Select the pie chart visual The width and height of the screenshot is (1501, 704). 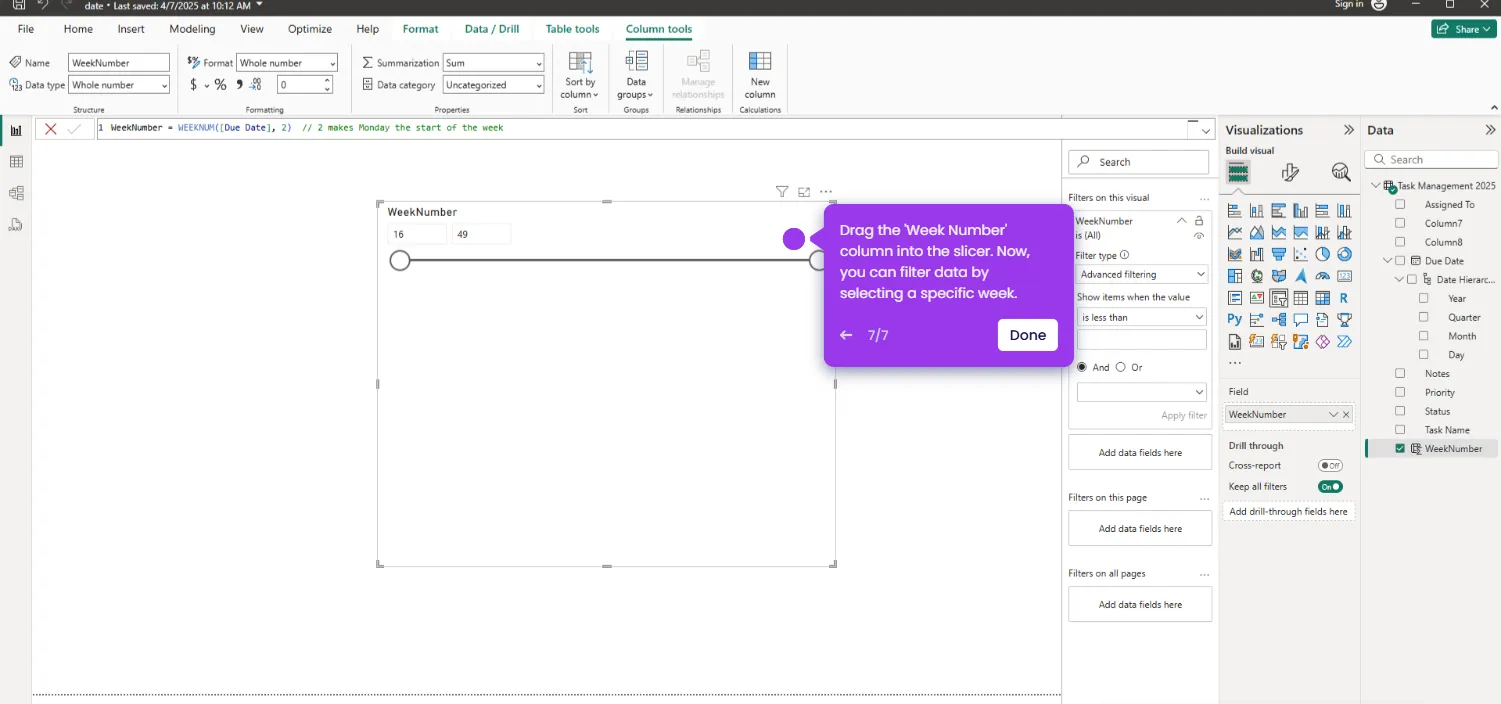(1323, 254)
